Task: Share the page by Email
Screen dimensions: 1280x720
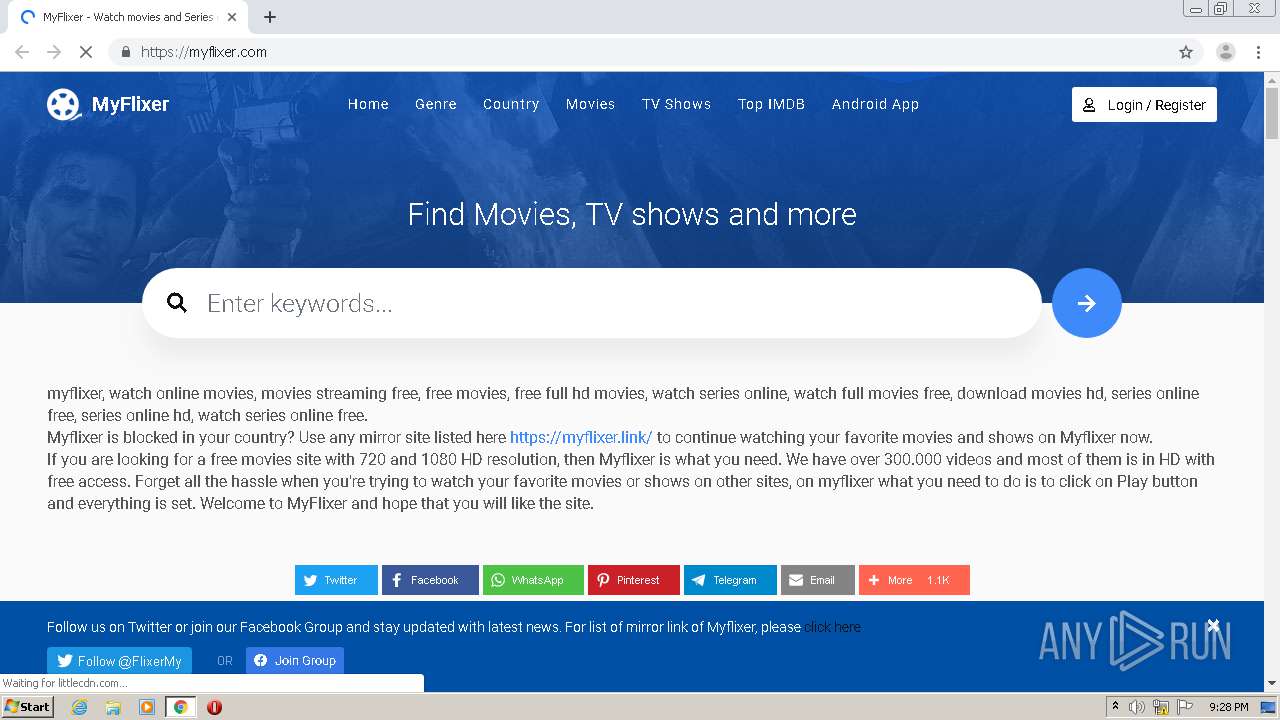Action: (x=818, y=580)
